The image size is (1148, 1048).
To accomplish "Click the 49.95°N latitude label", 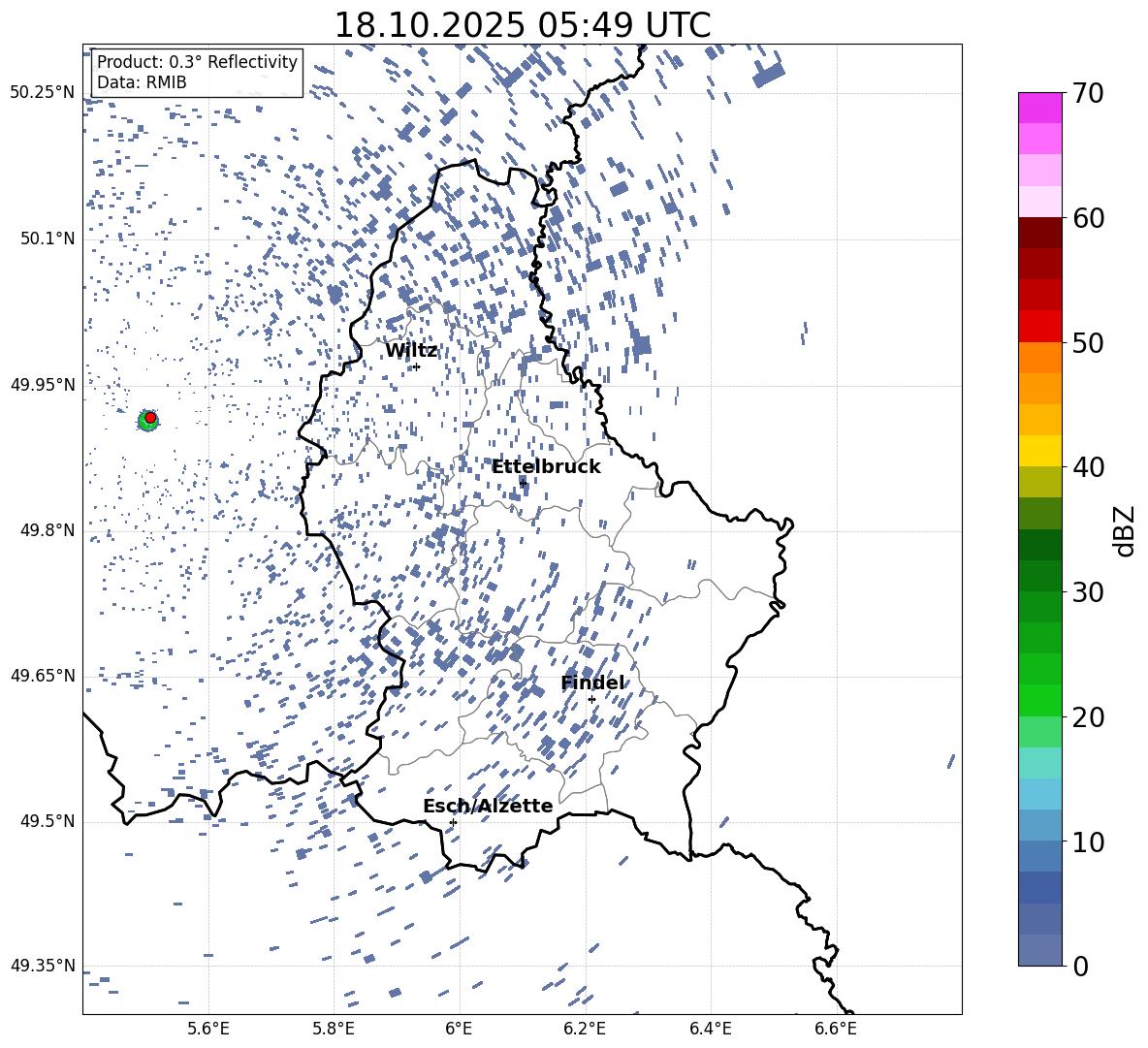I will coord(43,384).
